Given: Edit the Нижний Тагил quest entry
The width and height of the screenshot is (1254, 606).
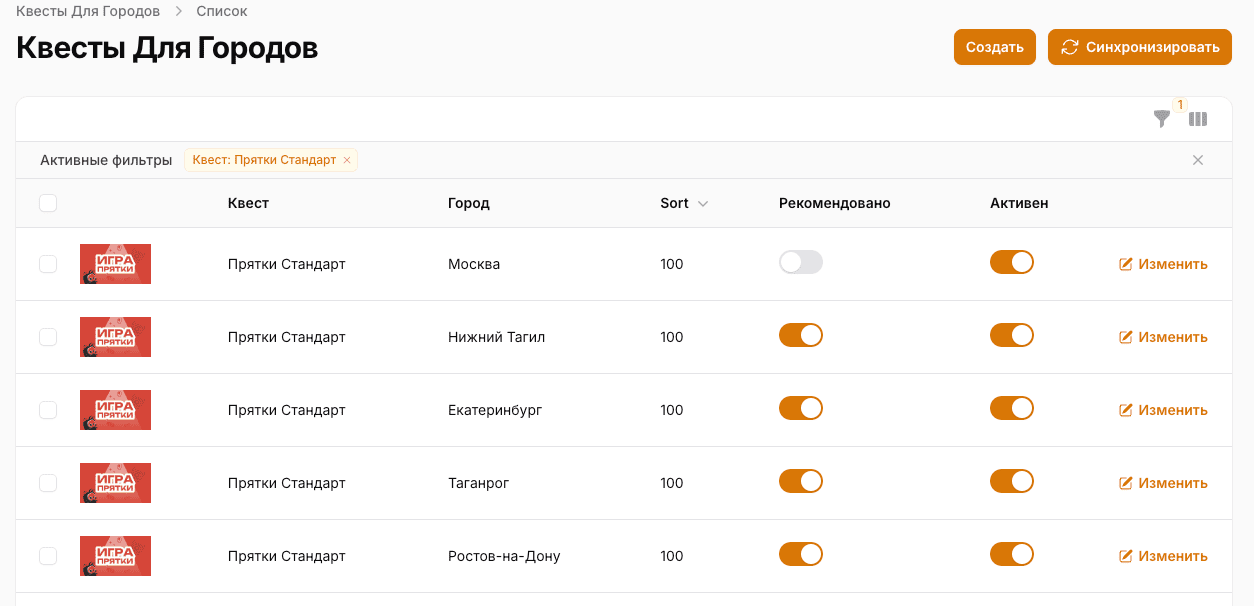Looking at the screenshot, I should click(x=1163, y=337).
